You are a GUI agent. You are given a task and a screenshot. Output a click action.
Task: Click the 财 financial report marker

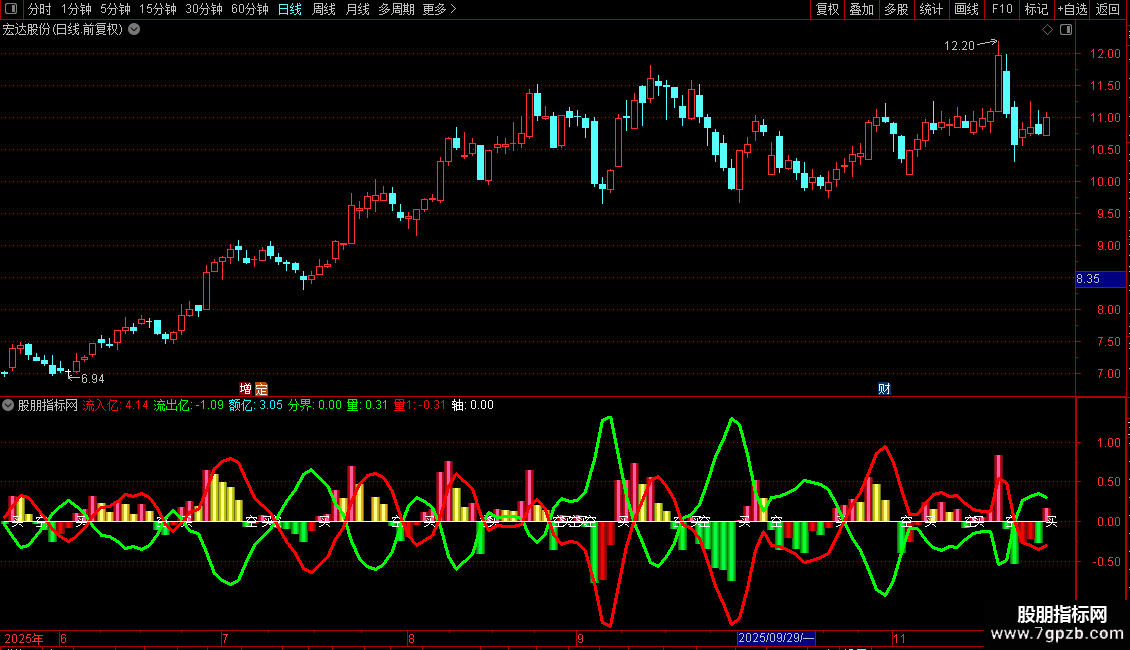pyautogui.click(x=884, y=389)
